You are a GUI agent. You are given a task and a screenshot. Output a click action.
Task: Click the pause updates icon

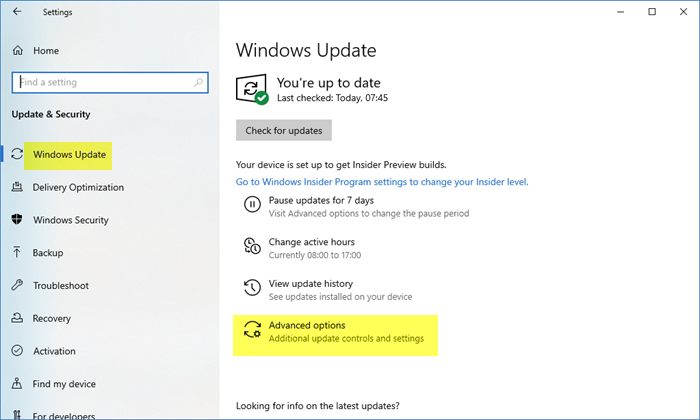click(252, 205)
